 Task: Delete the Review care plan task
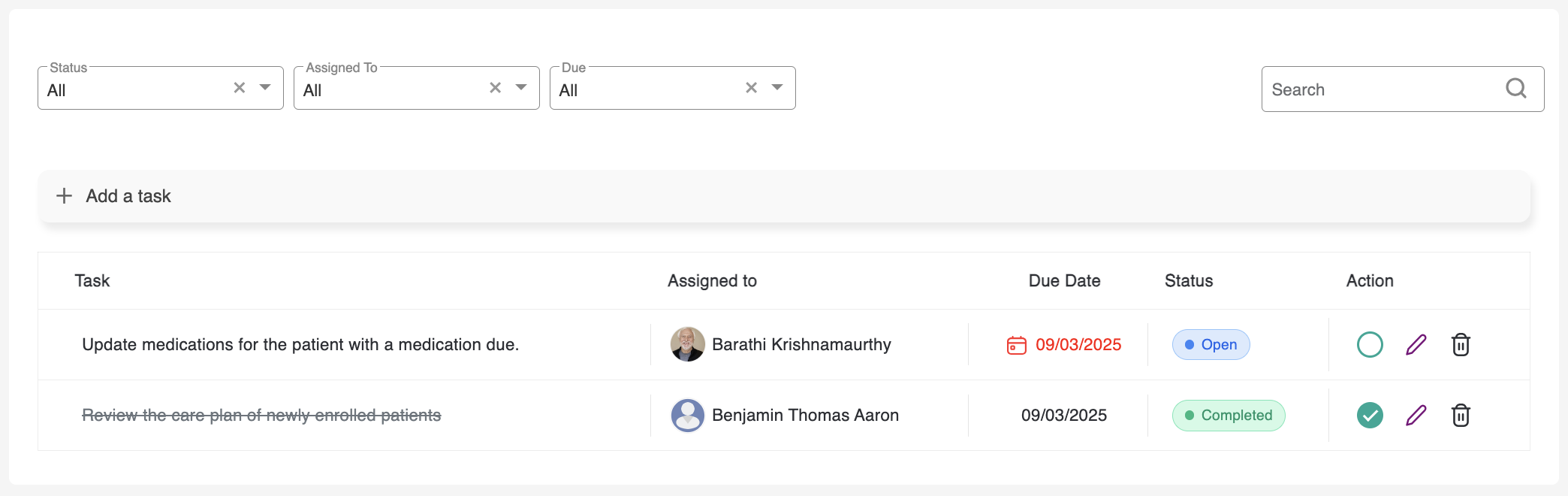tap(1461, 416)
